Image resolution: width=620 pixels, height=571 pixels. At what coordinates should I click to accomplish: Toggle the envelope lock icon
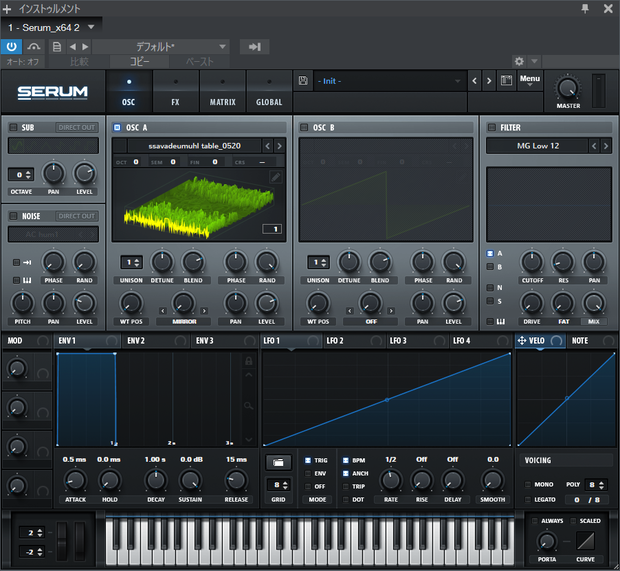point(248,361)
